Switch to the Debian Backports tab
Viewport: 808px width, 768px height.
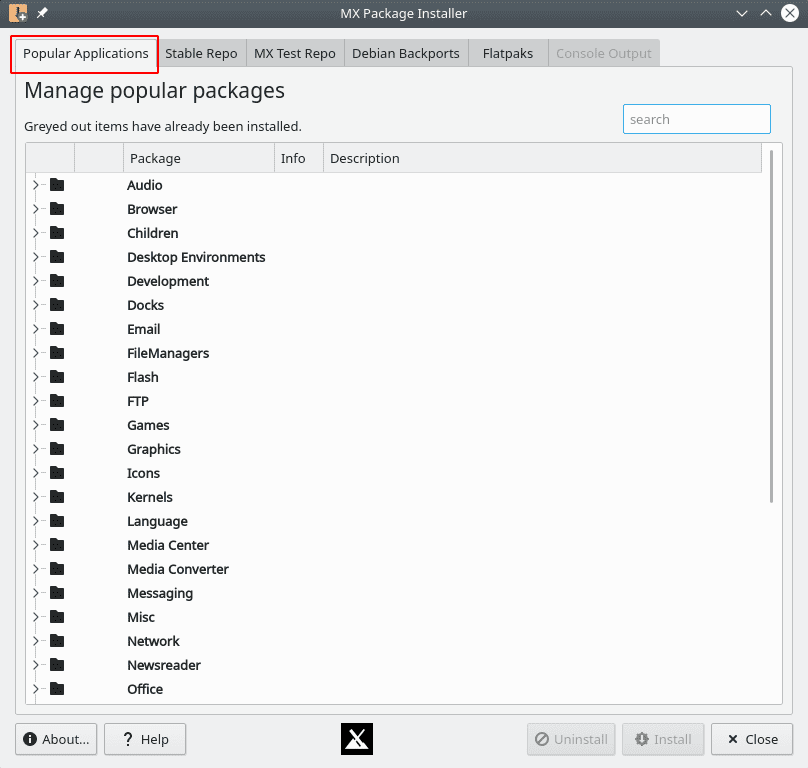pyautogui.click(x=405, y=53)
